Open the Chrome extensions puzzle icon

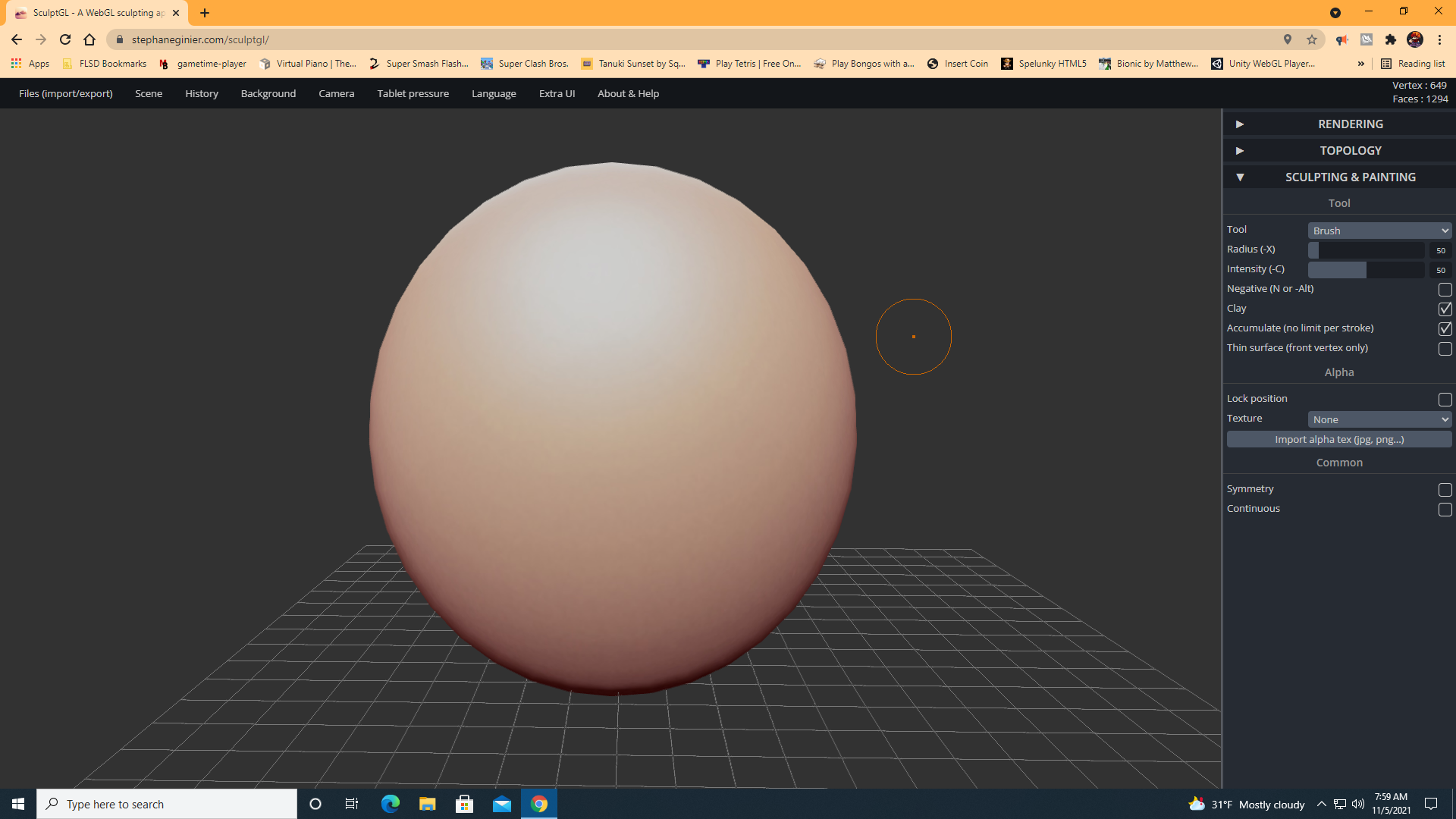tap(1392, 39)
